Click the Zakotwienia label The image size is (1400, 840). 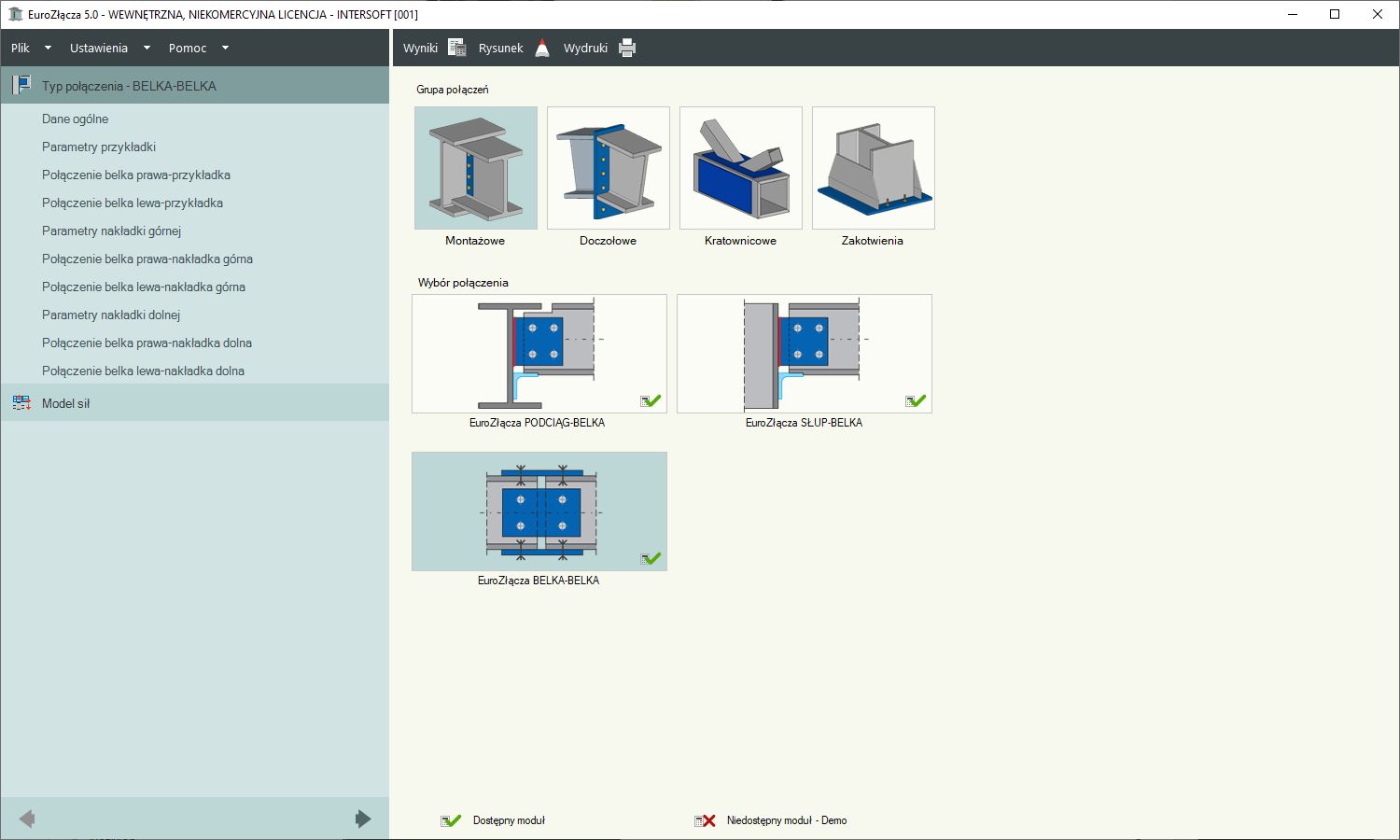pos(873,241)
